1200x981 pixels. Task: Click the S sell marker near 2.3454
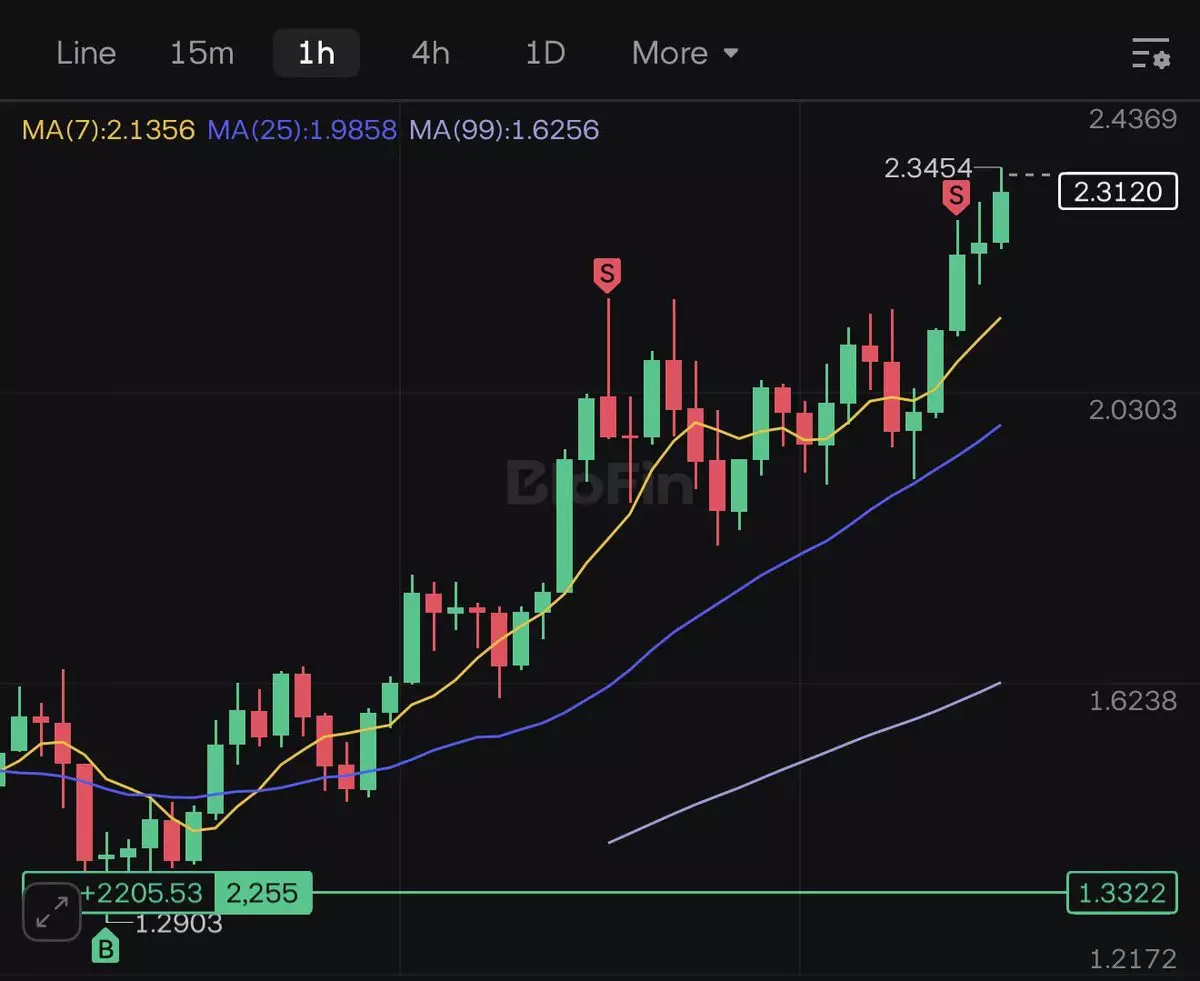[x=957, y=196]
